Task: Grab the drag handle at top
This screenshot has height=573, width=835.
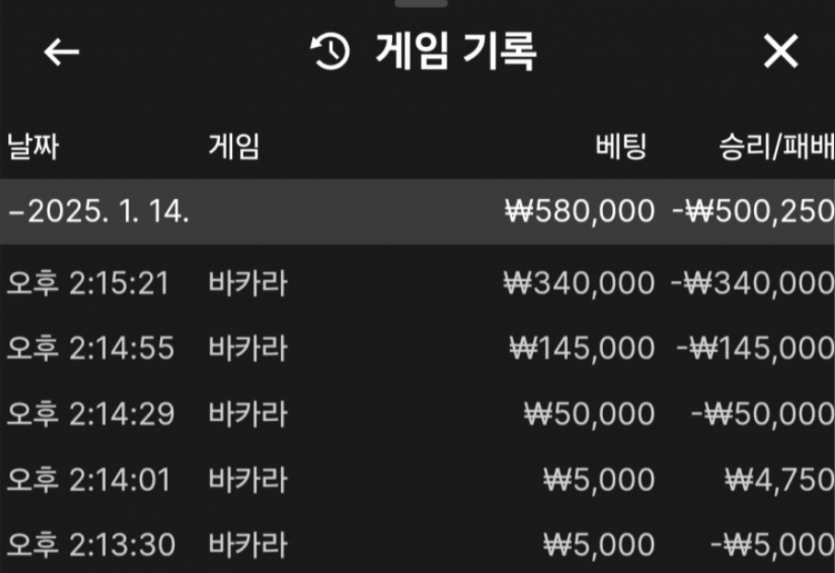Action: pos(421,3)
